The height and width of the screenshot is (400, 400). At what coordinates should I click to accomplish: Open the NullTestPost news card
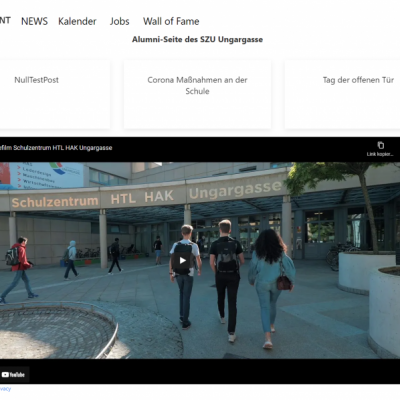point(55,94)
